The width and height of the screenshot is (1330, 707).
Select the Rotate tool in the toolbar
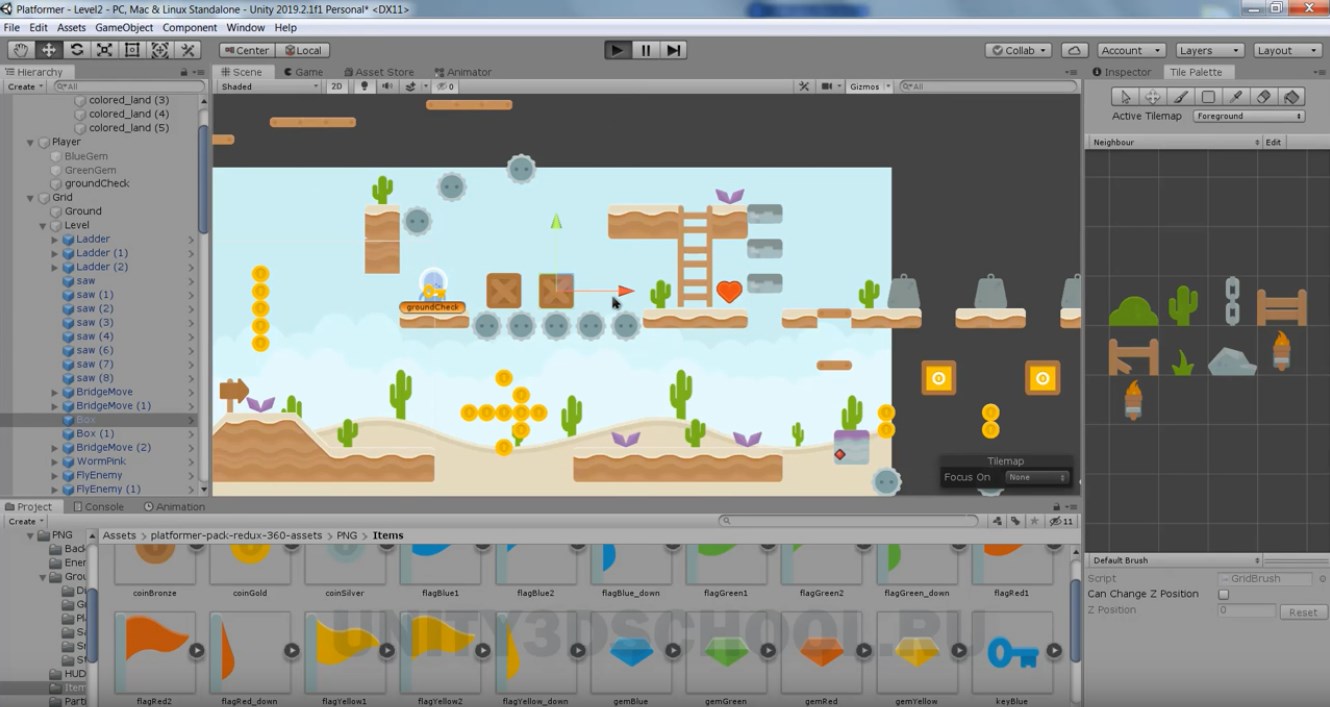[x=76, y=50]
